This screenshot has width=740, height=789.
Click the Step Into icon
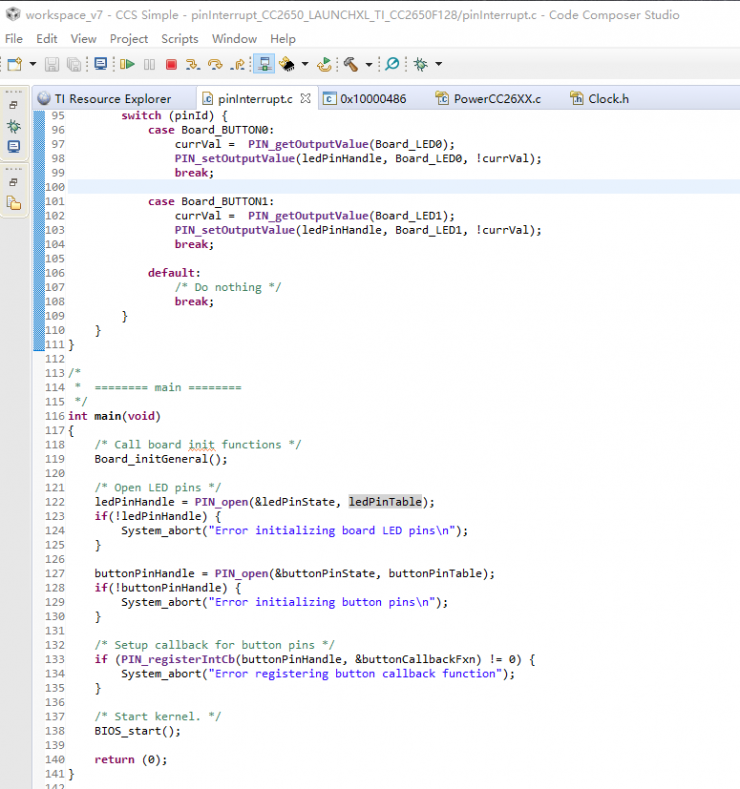192,64
